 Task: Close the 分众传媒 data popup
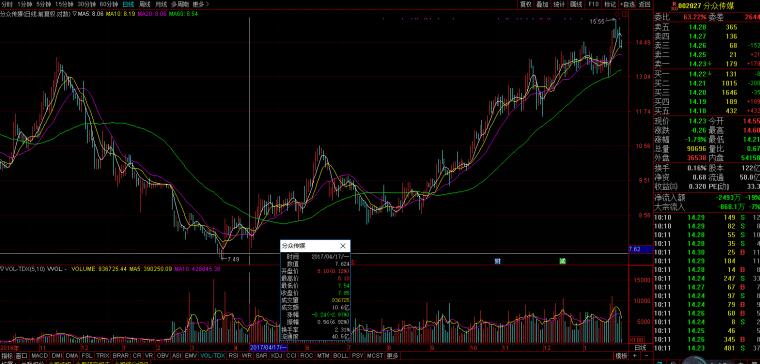[x=343, y=246]
